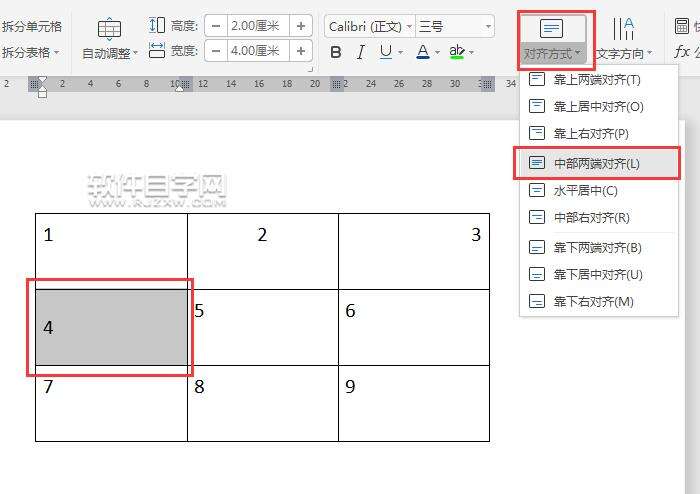Apply text highlight color
Viewport: 700px width, 494px height.
pyautogui.click(x=457, y=52)
